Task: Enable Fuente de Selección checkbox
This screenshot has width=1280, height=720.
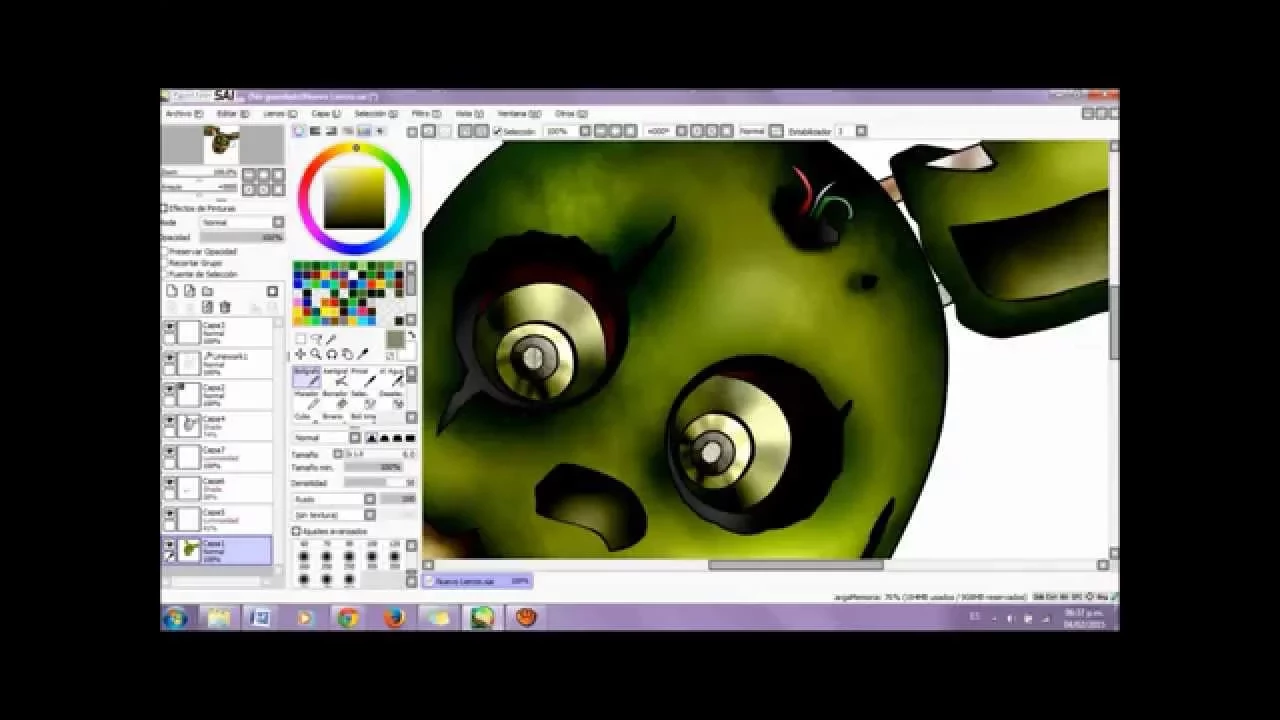Action: [x=165, y=273]
